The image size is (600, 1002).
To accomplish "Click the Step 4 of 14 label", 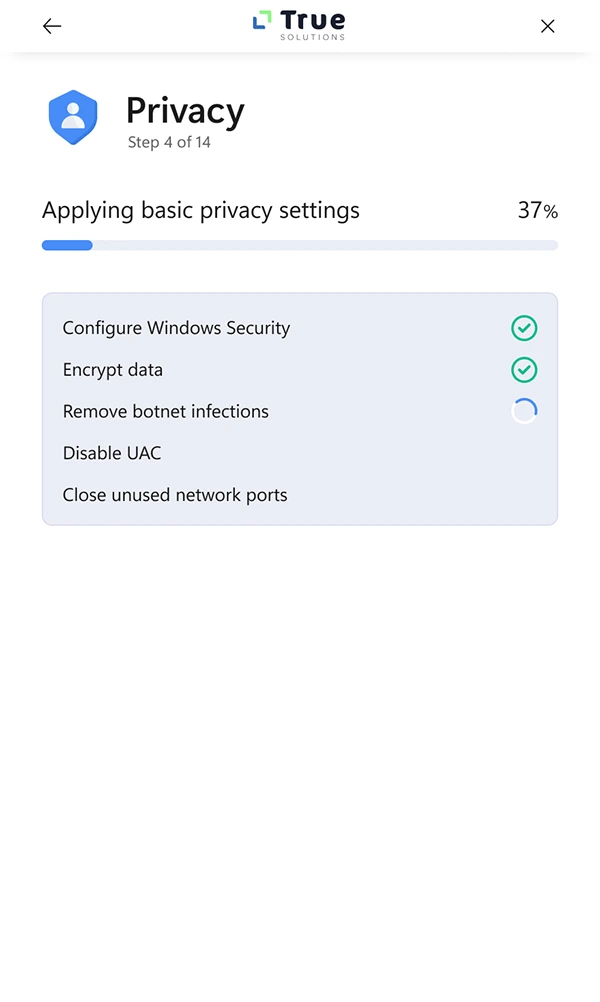I will coord(169,142).
